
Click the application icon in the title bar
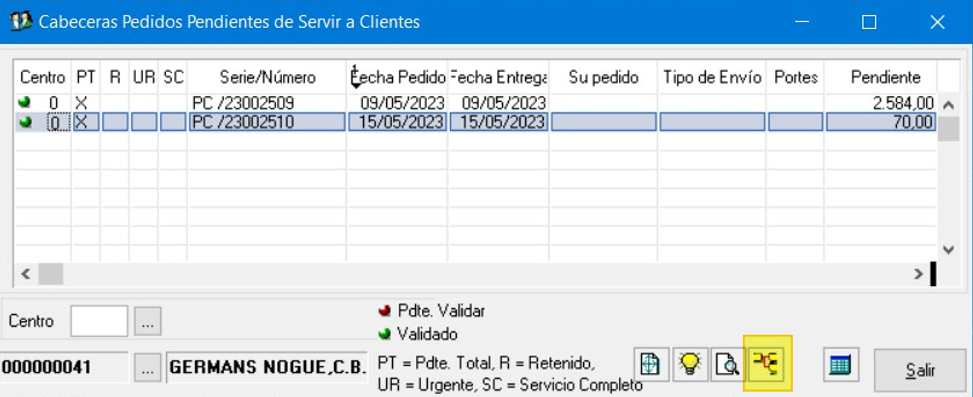pyautogui.click(x=21, y=22)
